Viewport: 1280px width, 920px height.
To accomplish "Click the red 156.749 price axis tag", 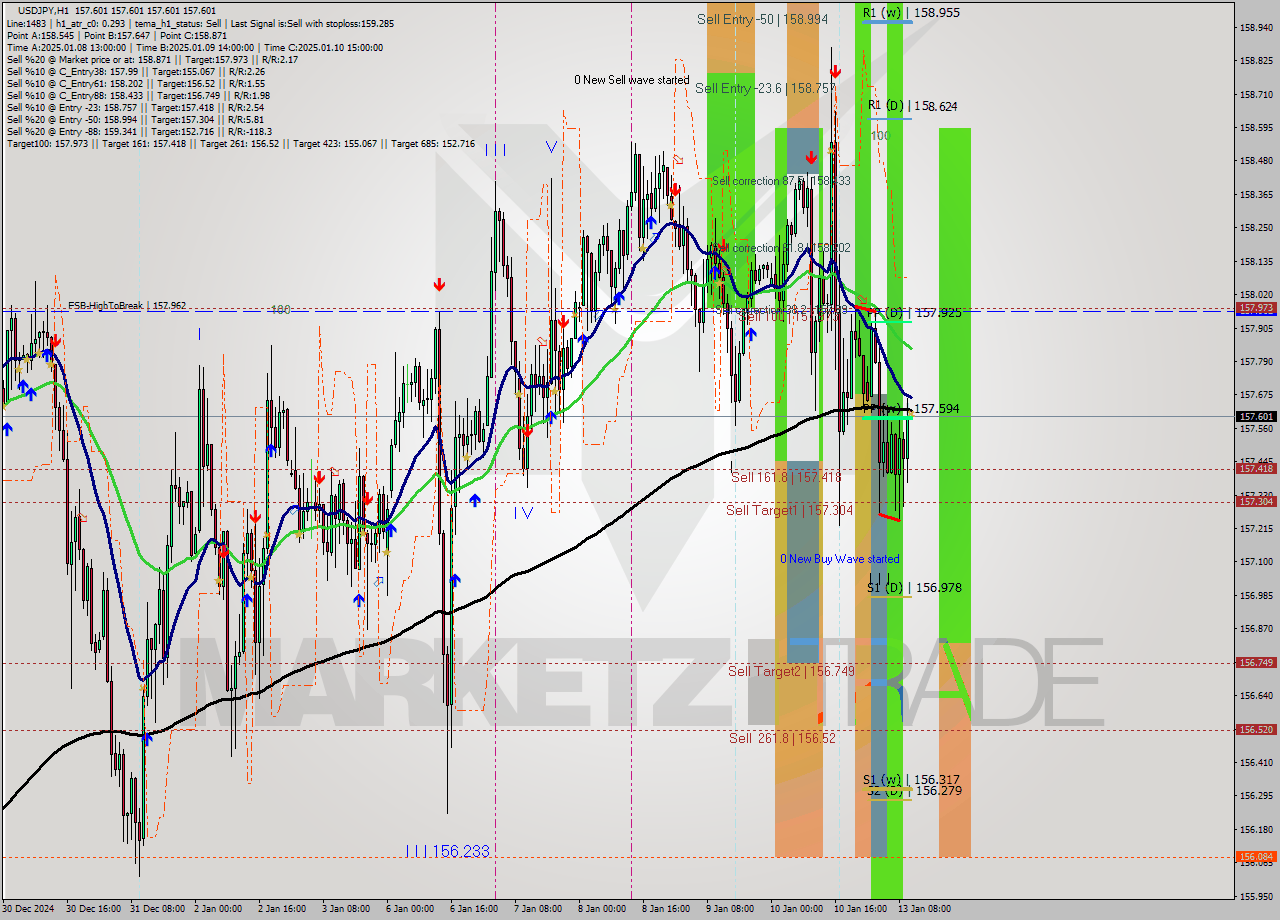I will [x=1256, y=662].
